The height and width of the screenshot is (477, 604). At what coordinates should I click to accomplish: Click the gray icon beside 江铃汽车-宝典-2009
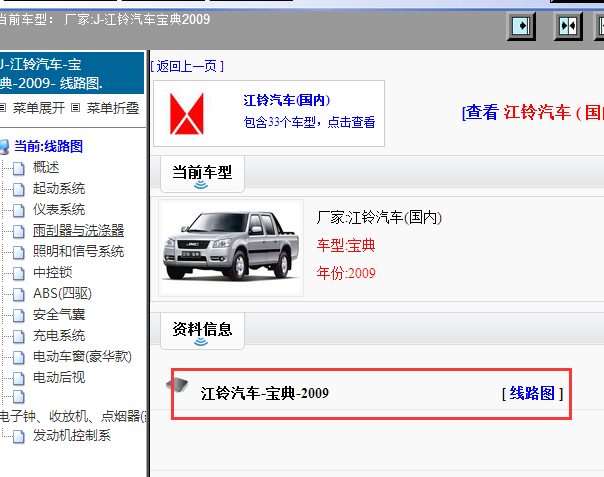click(x=177, y=384)
